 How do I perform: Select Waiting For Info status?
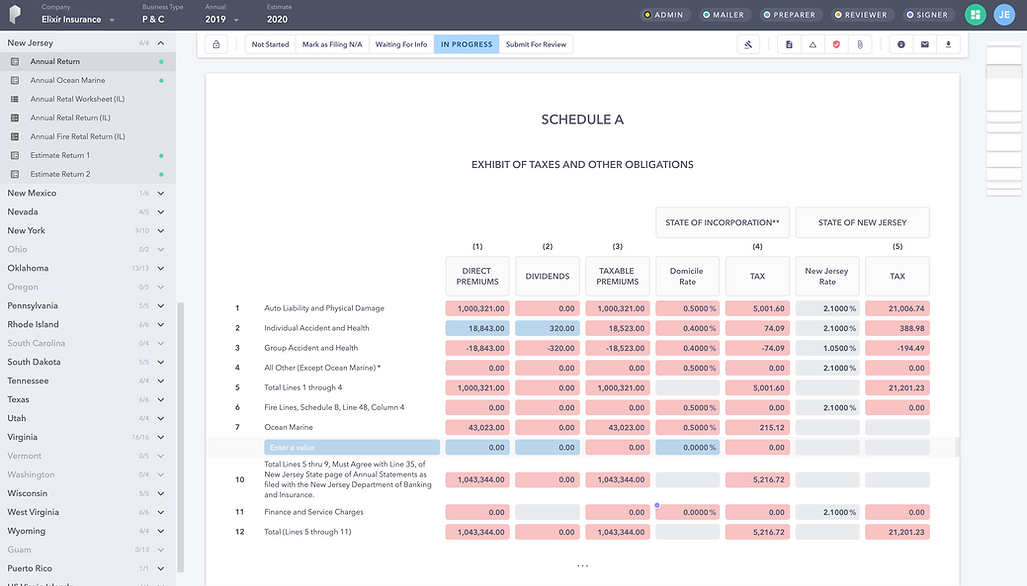tap(401, 45)
